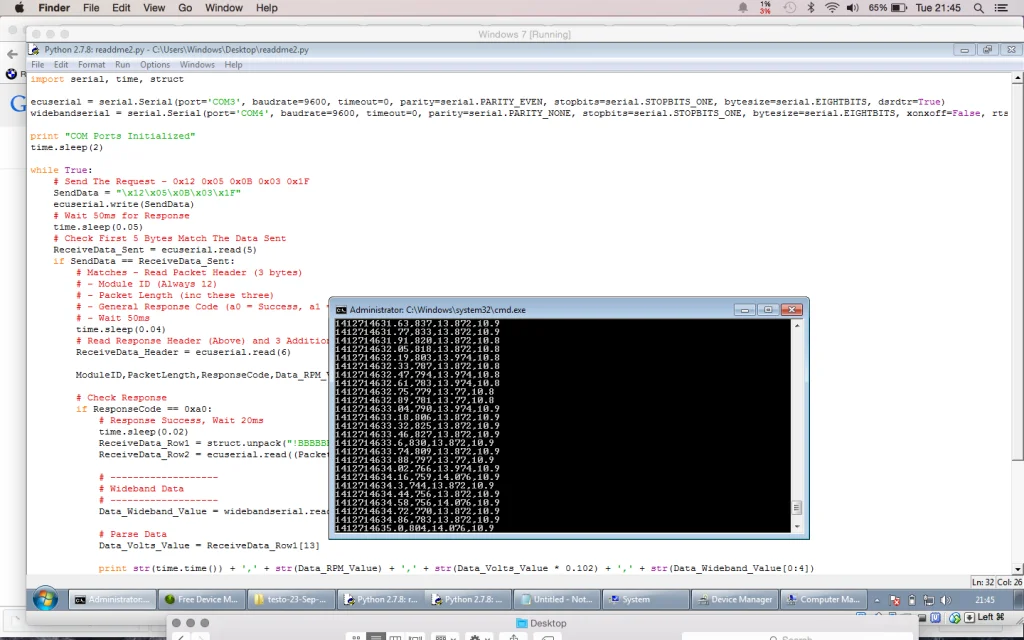The height and width of the screenshot is (640, 1024).
Task: Click the Python file icon in IDLE title bar
Action: tap(35, 50)
